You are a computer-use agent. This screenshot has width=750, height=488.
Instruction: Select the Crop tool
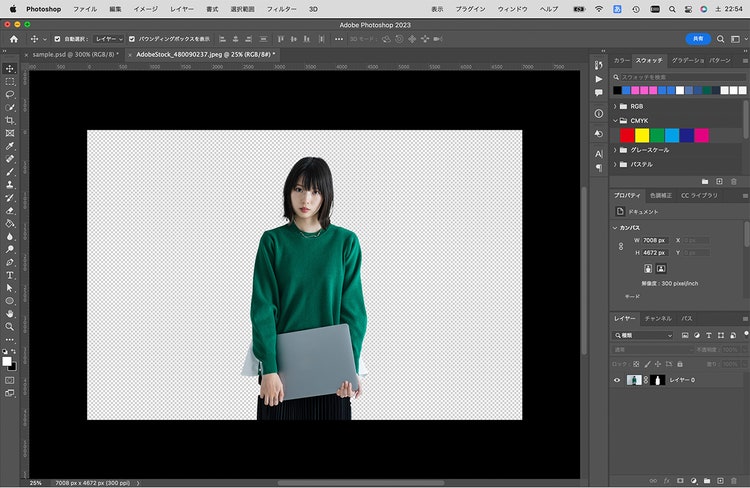click(10, 121)
